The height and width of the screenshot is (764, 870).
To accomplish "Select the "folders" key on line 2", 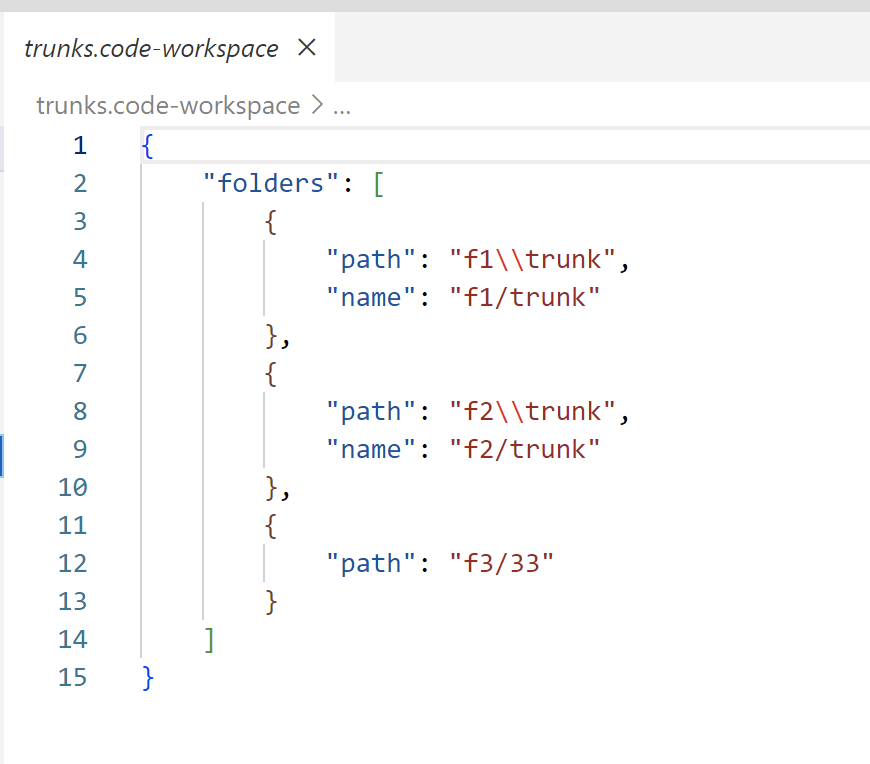I will pos(268,183).
